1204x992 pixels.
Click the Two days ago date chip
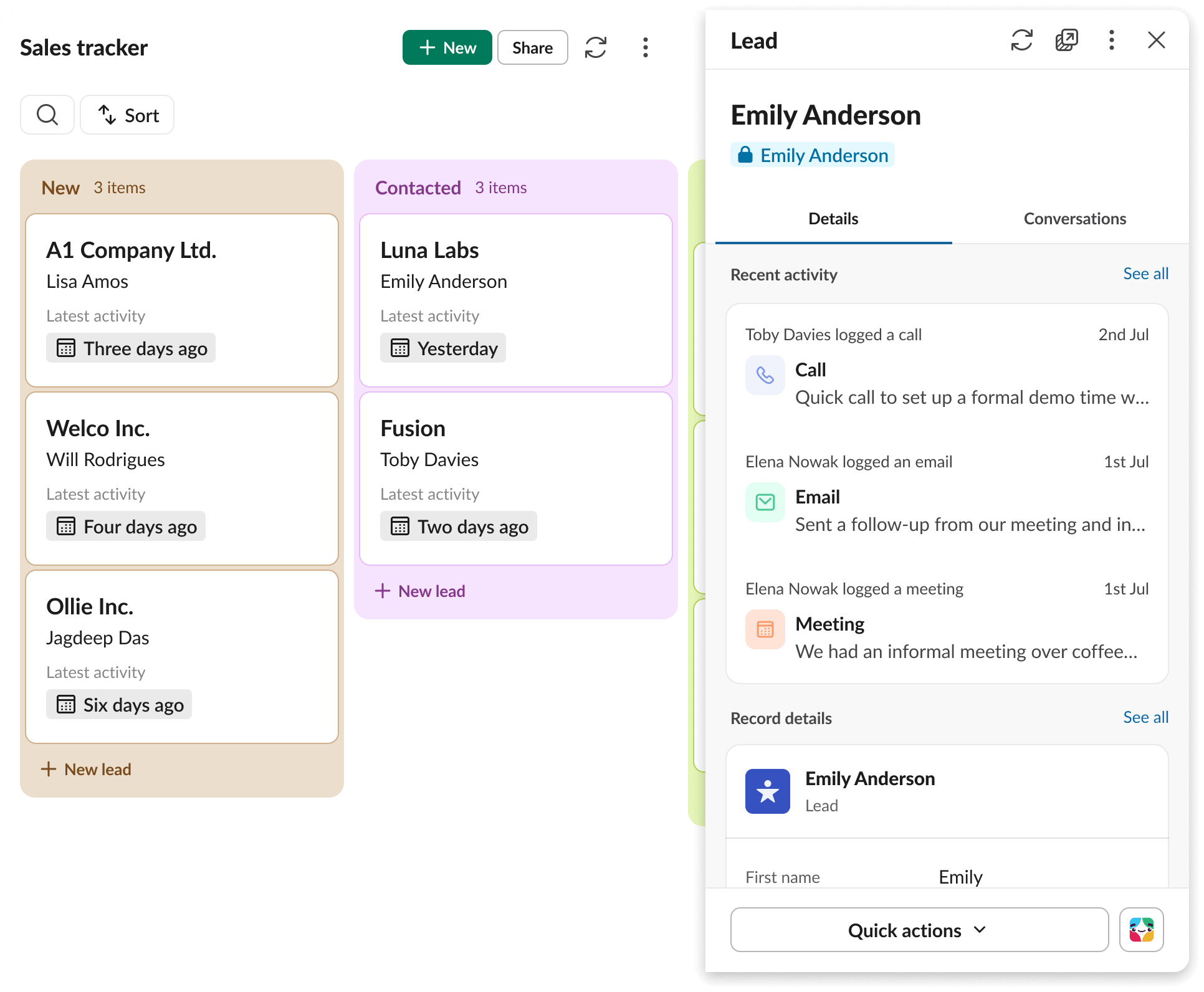(459, 526)
